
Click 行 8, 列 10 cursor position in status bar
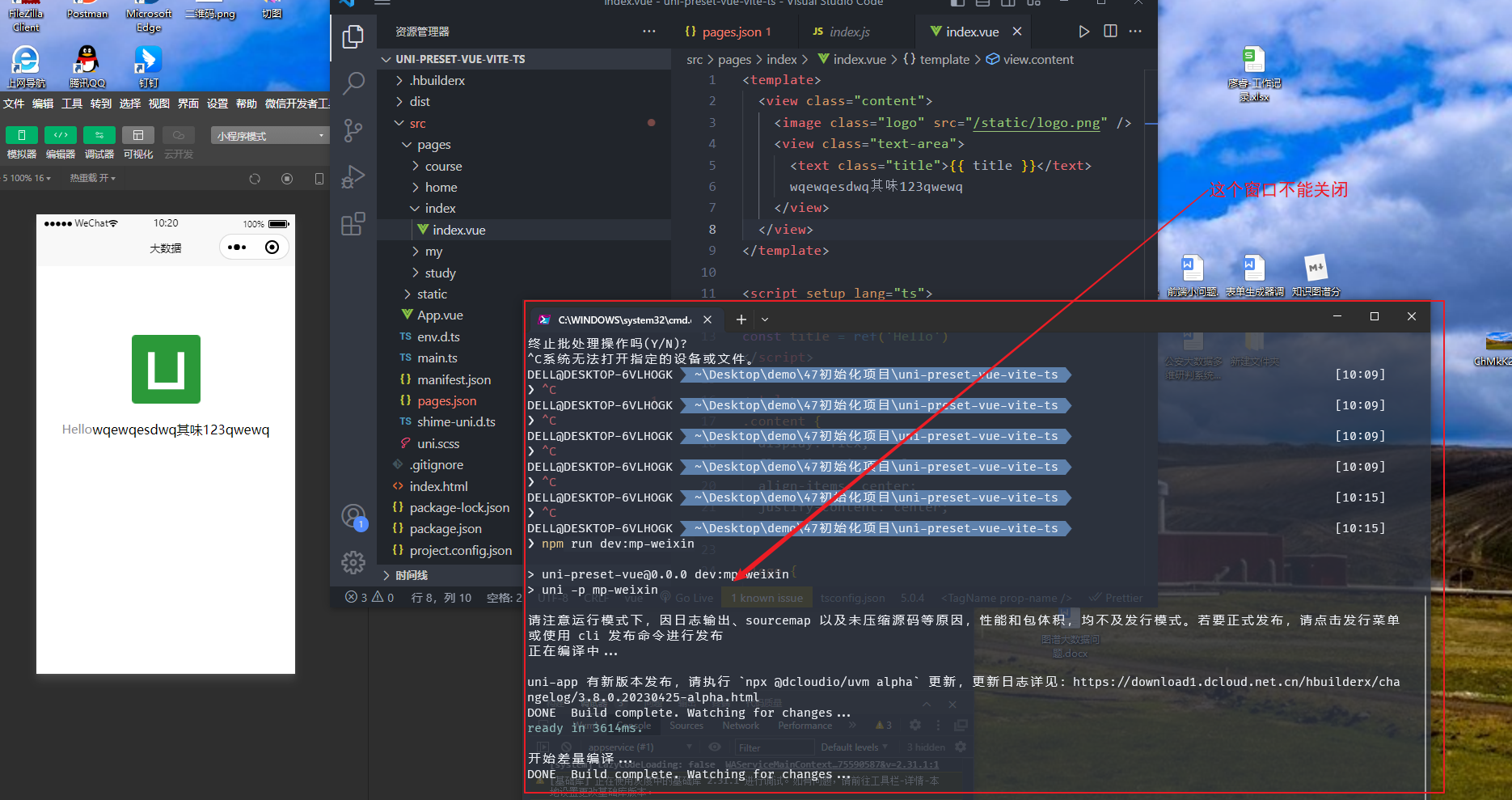pos(441,597)
